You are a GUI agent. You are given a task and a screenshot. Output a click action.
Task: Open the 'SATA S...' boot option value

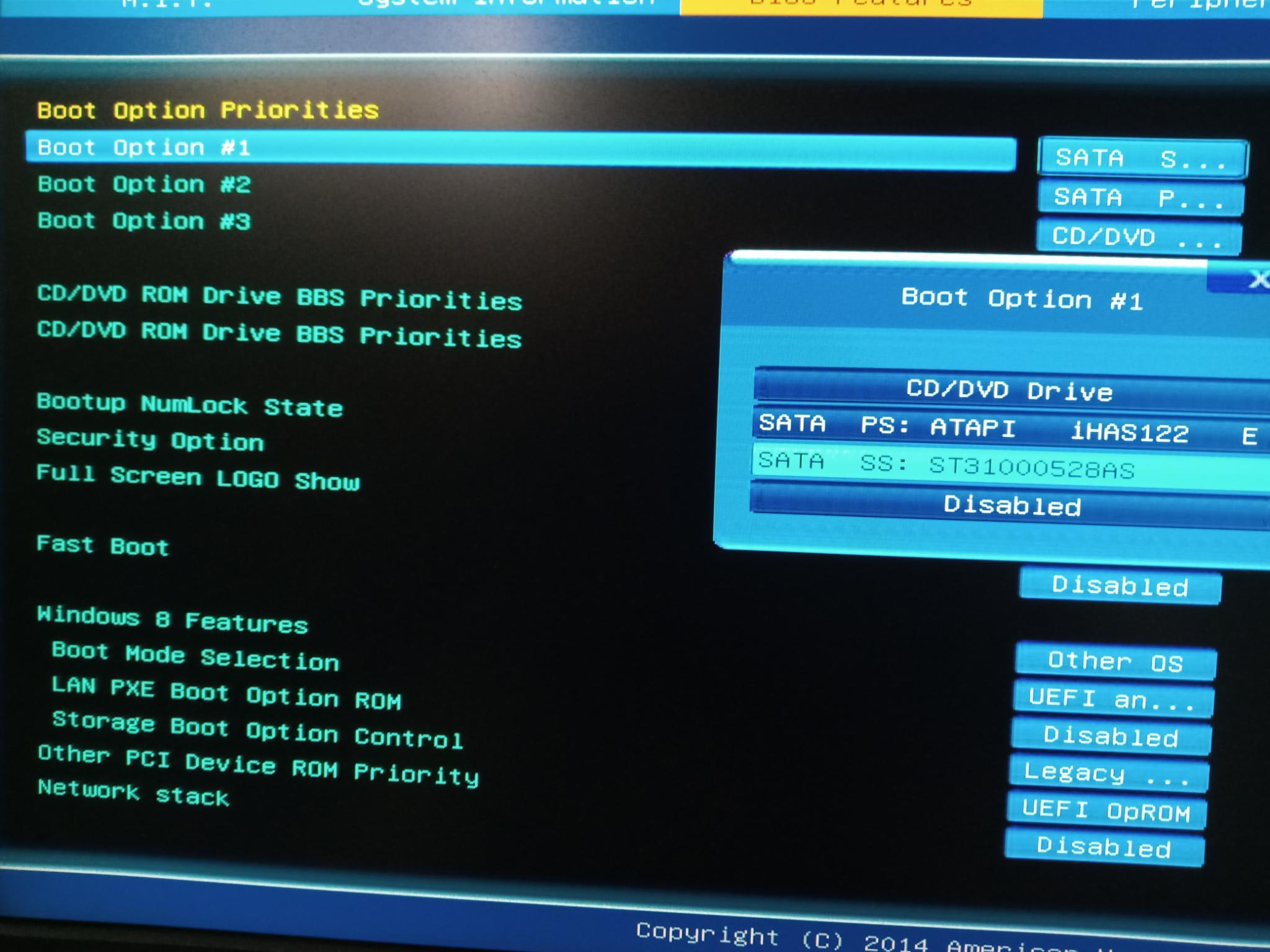pyautogui.click(x=1142, y=159)
